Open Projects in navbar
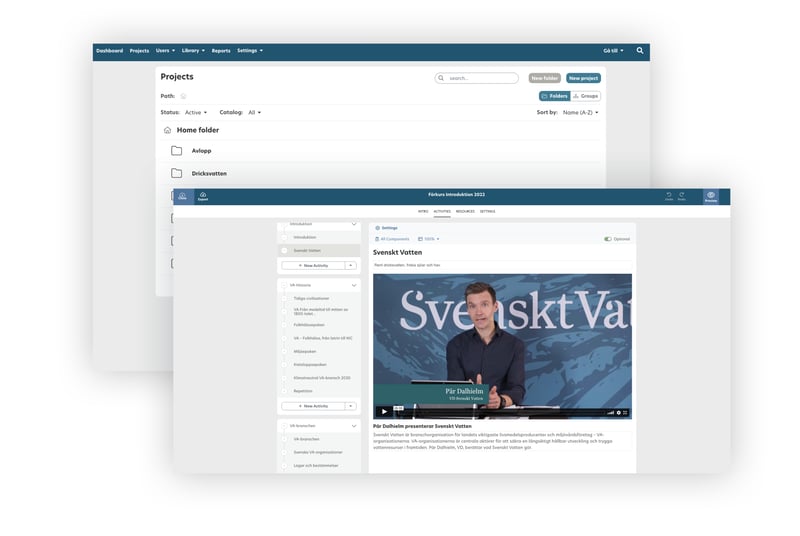The width and height of the screenshot is (800, 536). (139, 50)
